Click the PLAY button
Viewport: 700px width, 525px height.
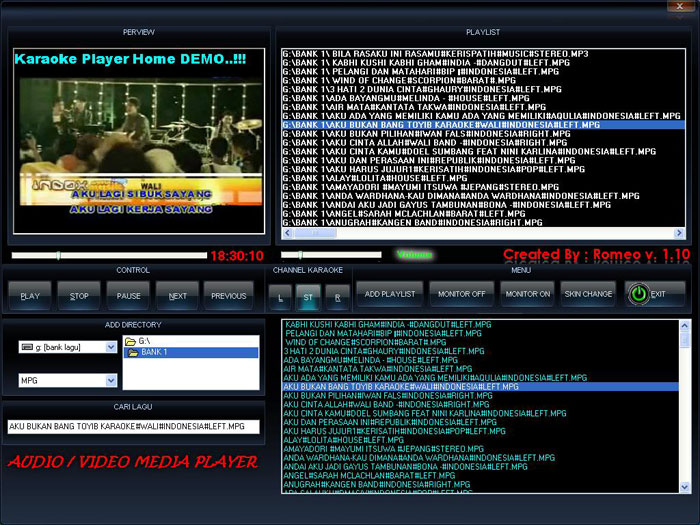[x=30, y=295]
